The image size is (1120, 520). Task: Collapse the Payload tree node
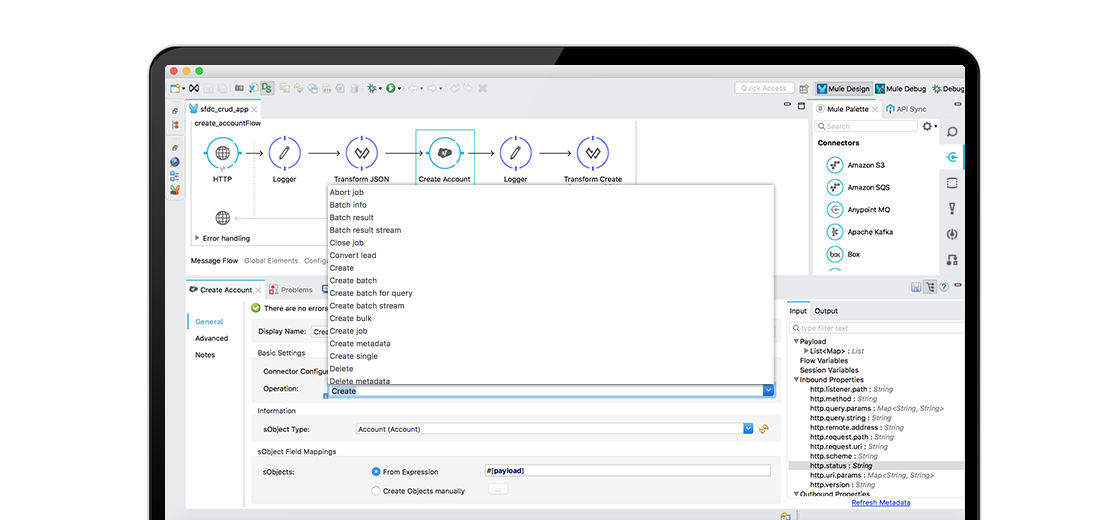coord(796,341)
